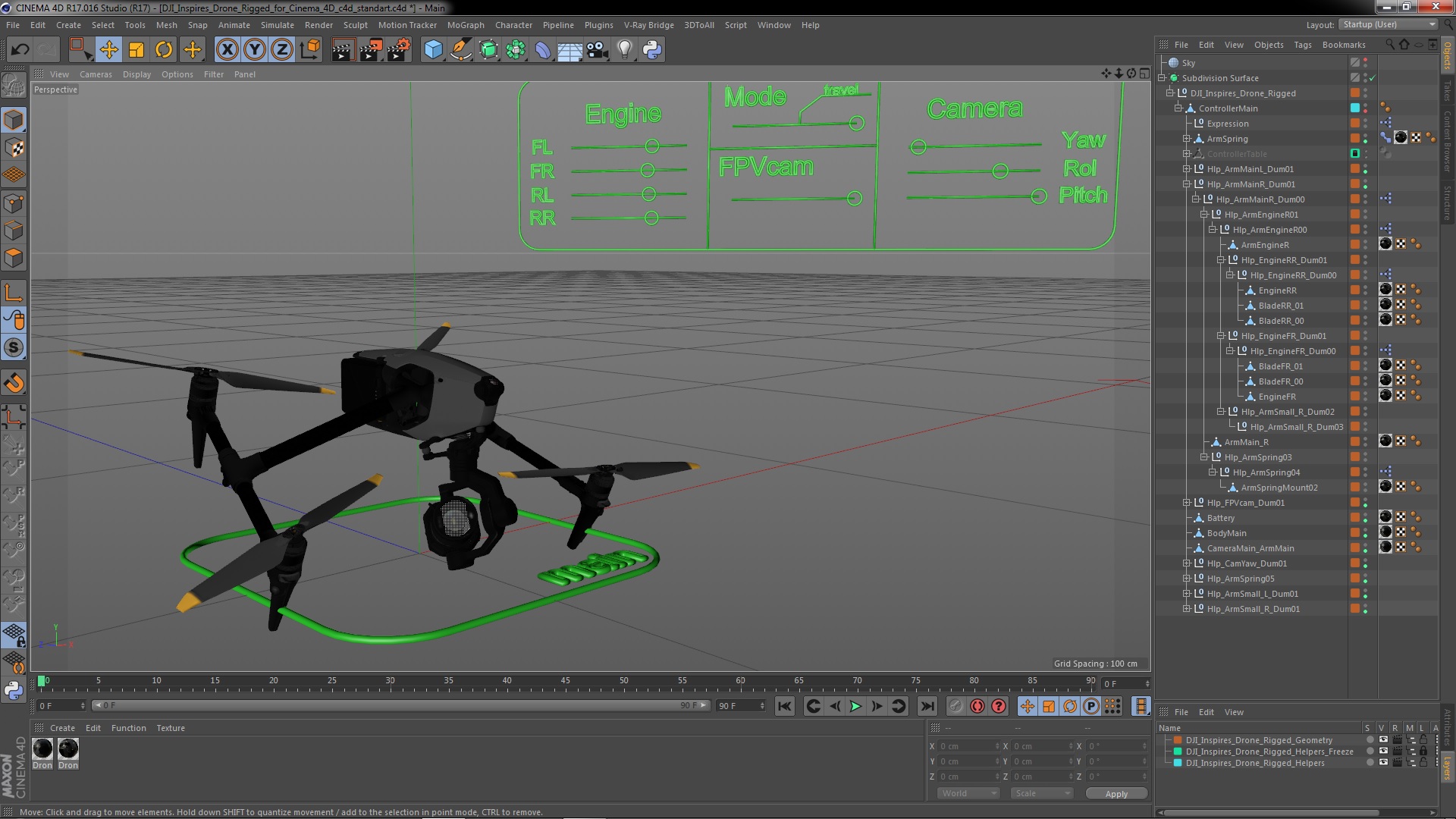Open the spline pen tool icon

coord(460,50)
